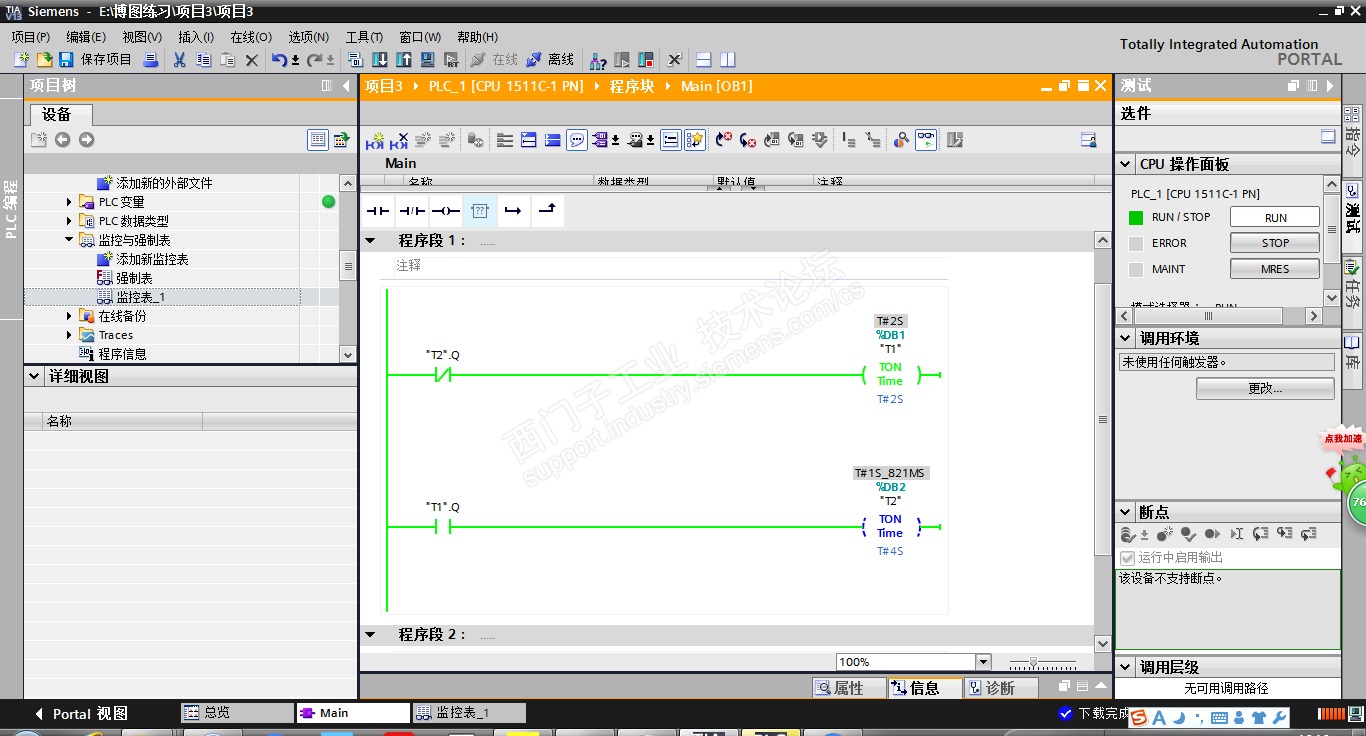Toggle the monitoring on/off glasses icon
Screen dimensions: 1366x736
[926, 141]
